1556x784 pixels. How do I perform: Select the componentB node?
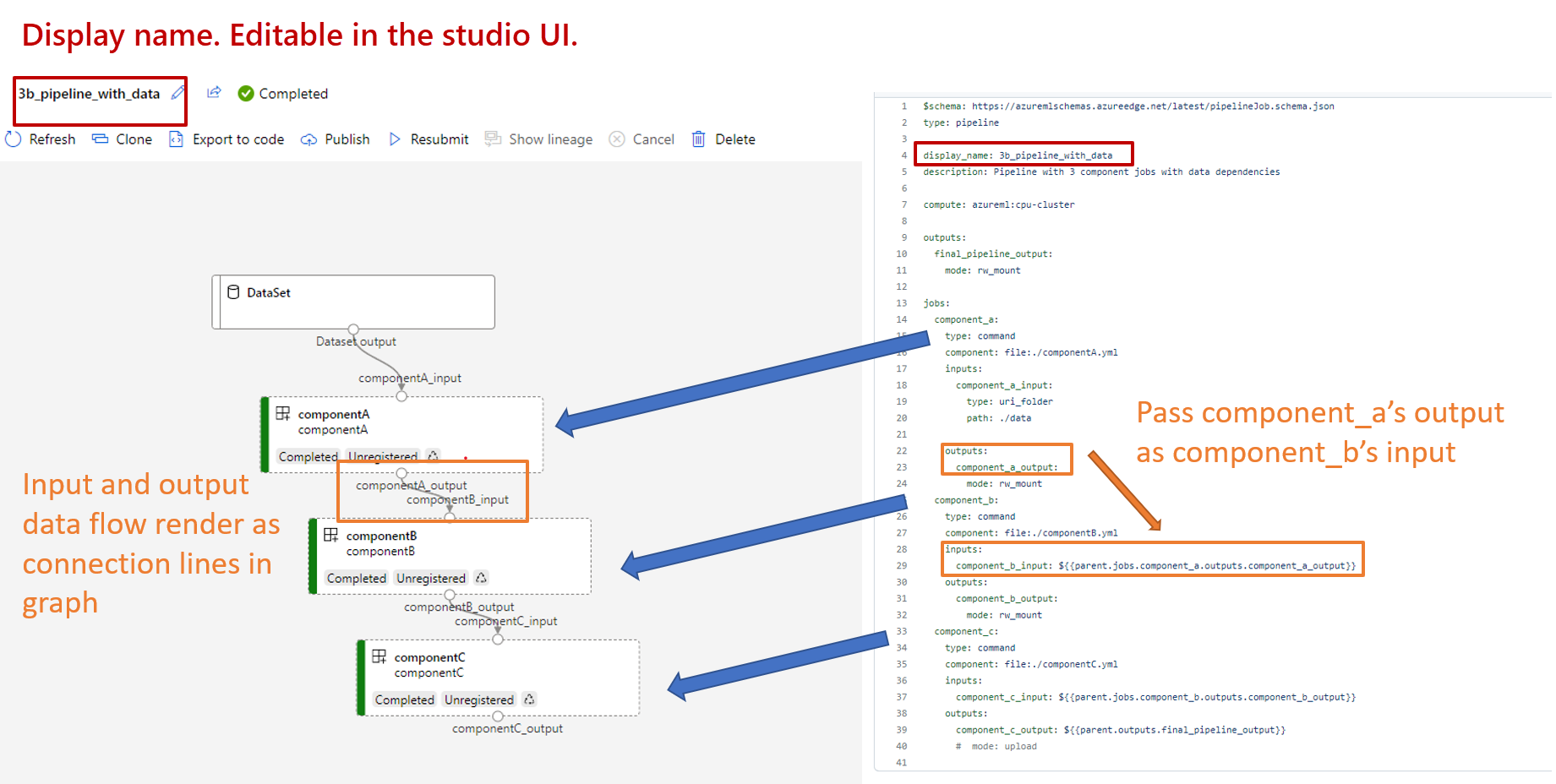coord(450,544)
